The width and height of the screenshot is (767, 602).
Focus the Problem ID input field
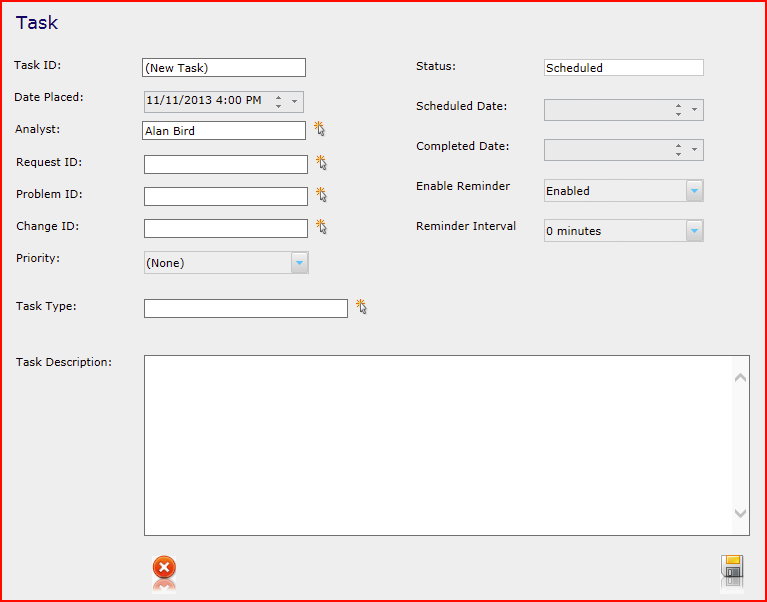click(226, 196)
